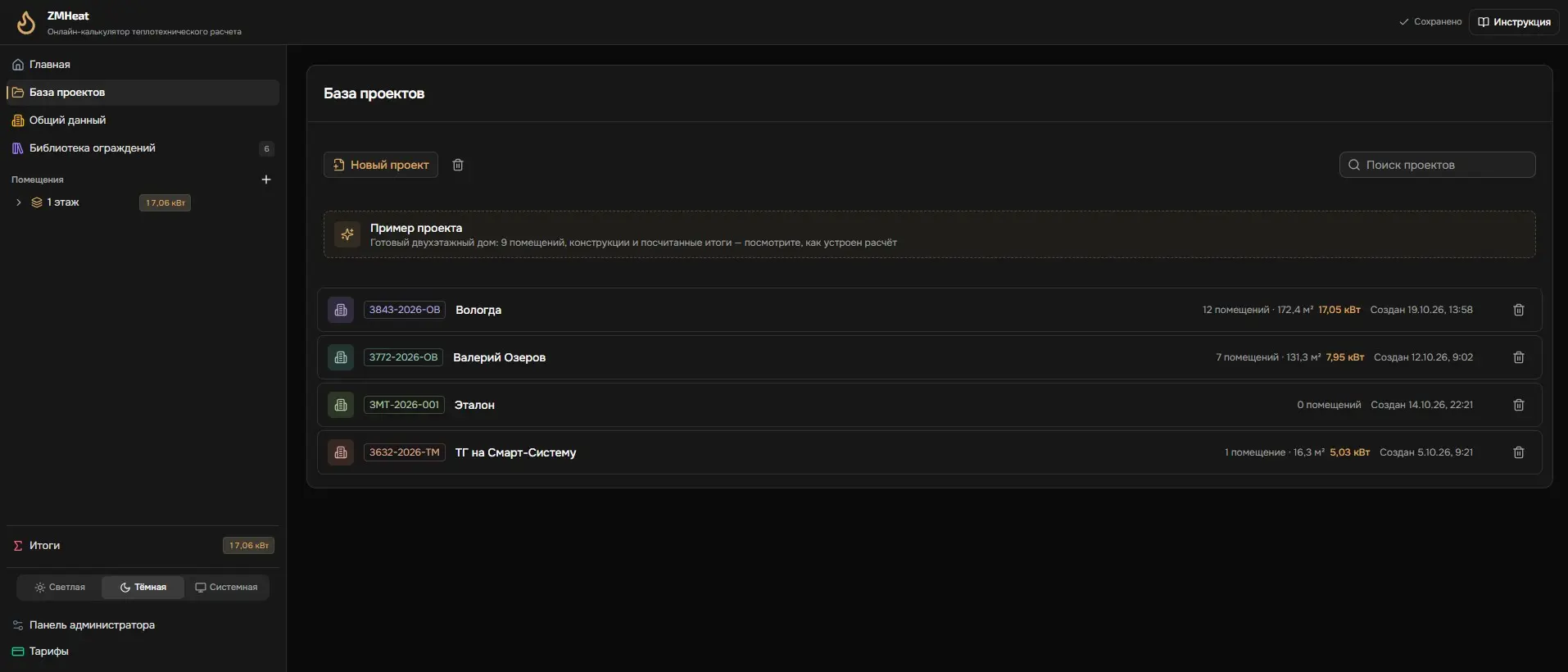
Task: Click the building icon of ТГ на Смарт-Систему
Action: click(x=341, y=452)
